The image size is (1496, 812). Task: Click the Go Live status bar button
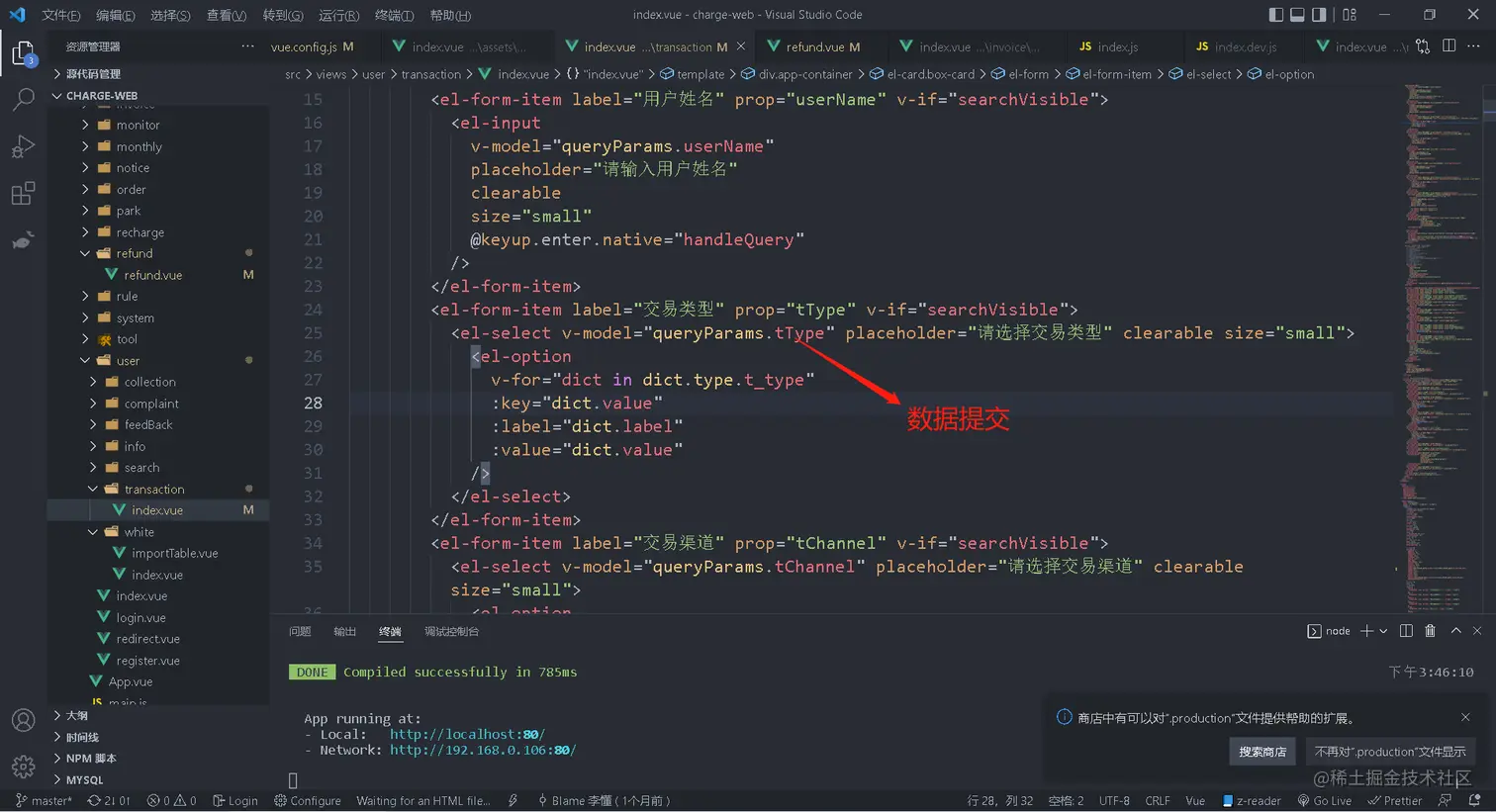[x=1325, y=801]
